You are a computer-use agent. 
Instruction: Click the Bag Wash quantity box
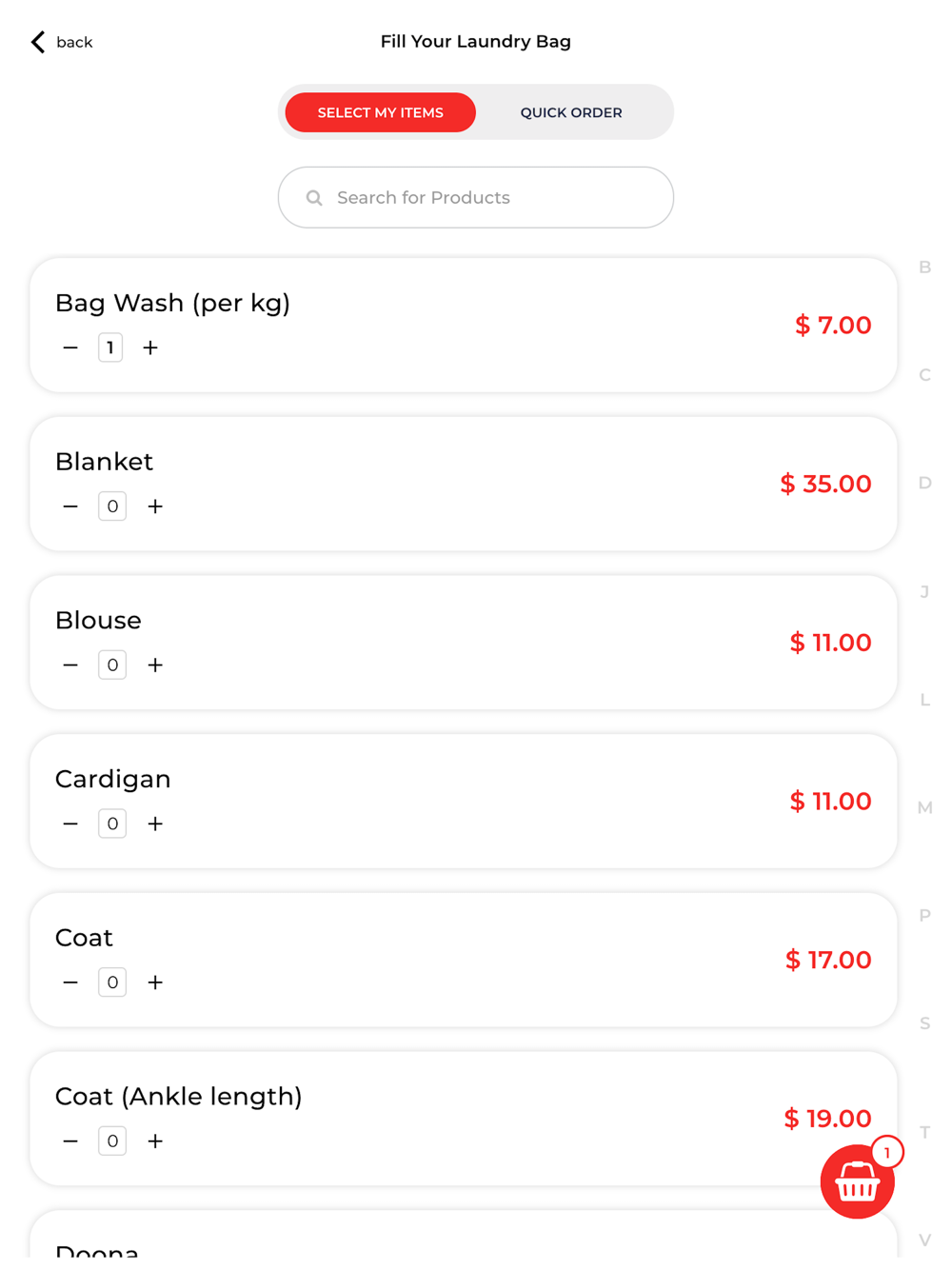click(110, 348)
